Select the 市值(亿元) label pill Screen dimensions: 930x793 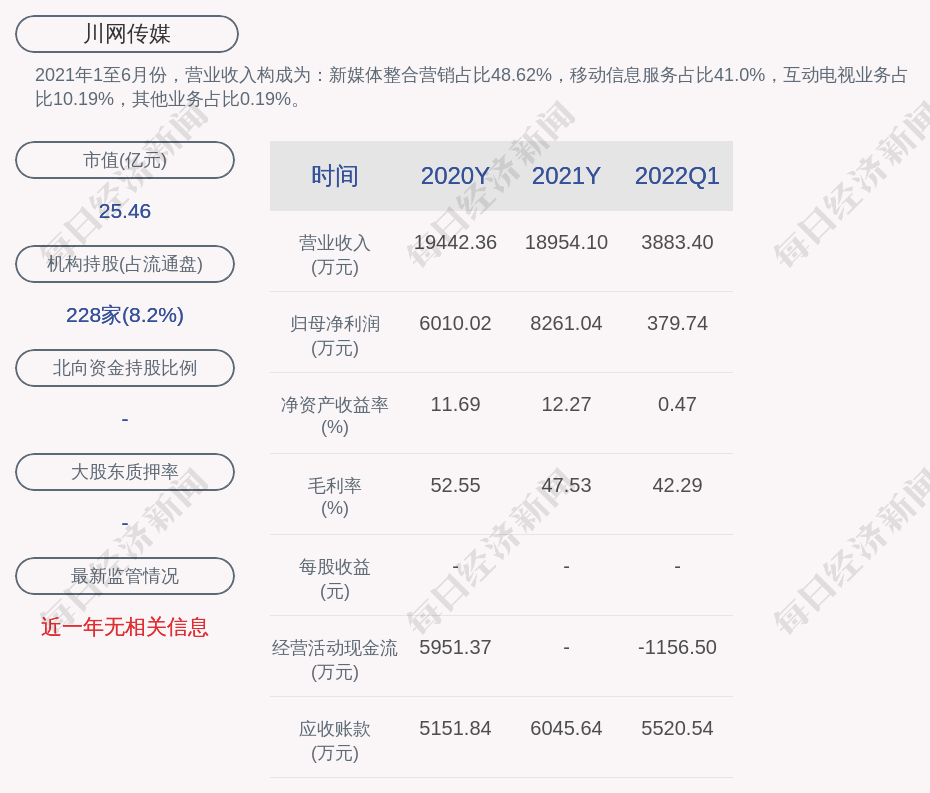point(125,160)
